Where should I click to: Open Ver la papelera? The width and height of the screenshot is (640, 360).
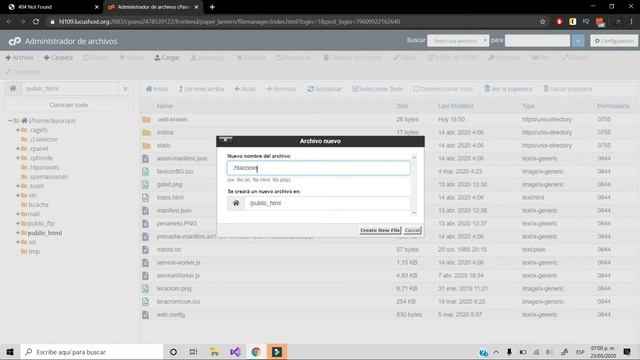coord(508,89)
